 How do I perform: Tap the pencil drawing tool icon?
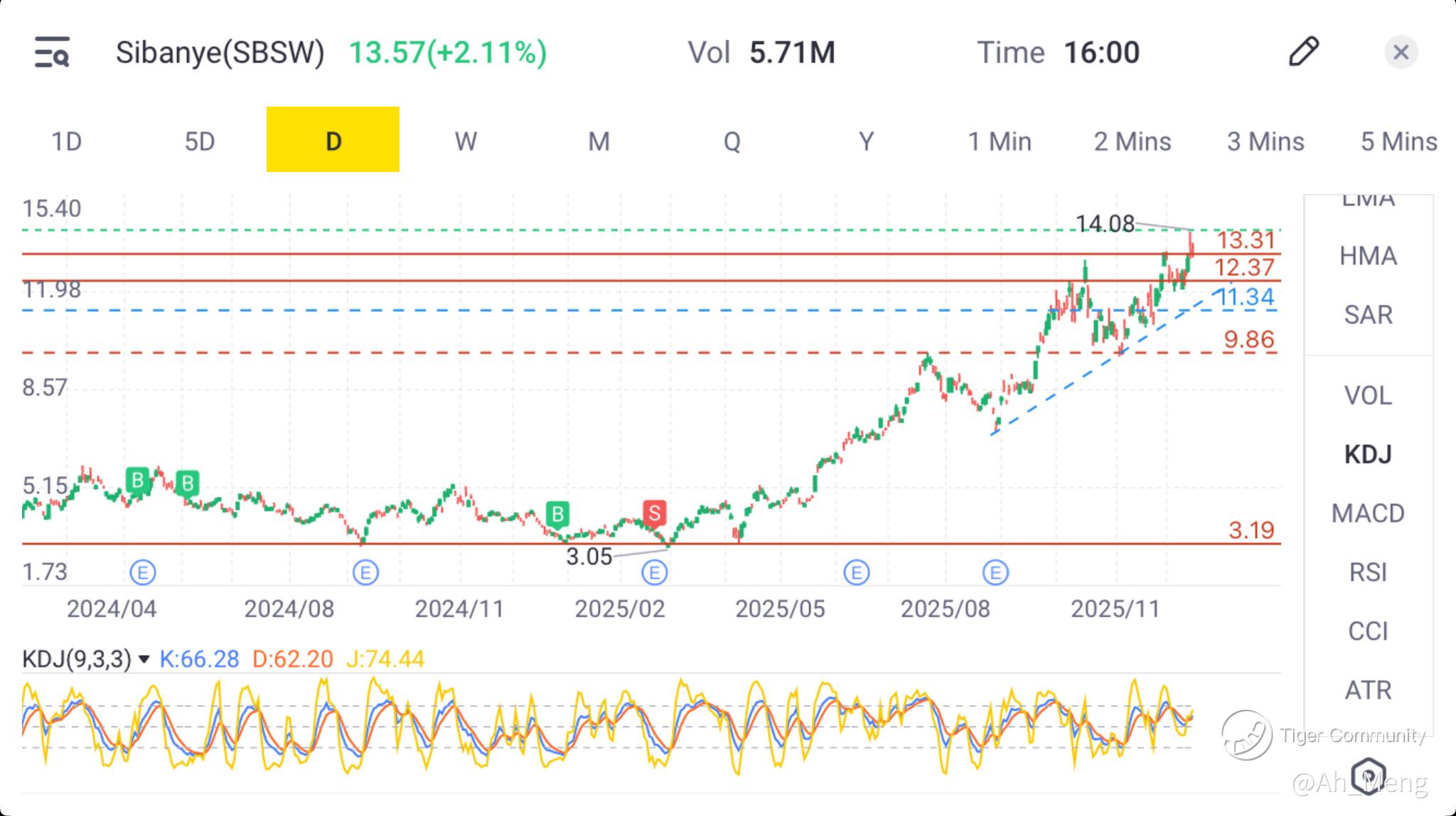pos(1303,52)
